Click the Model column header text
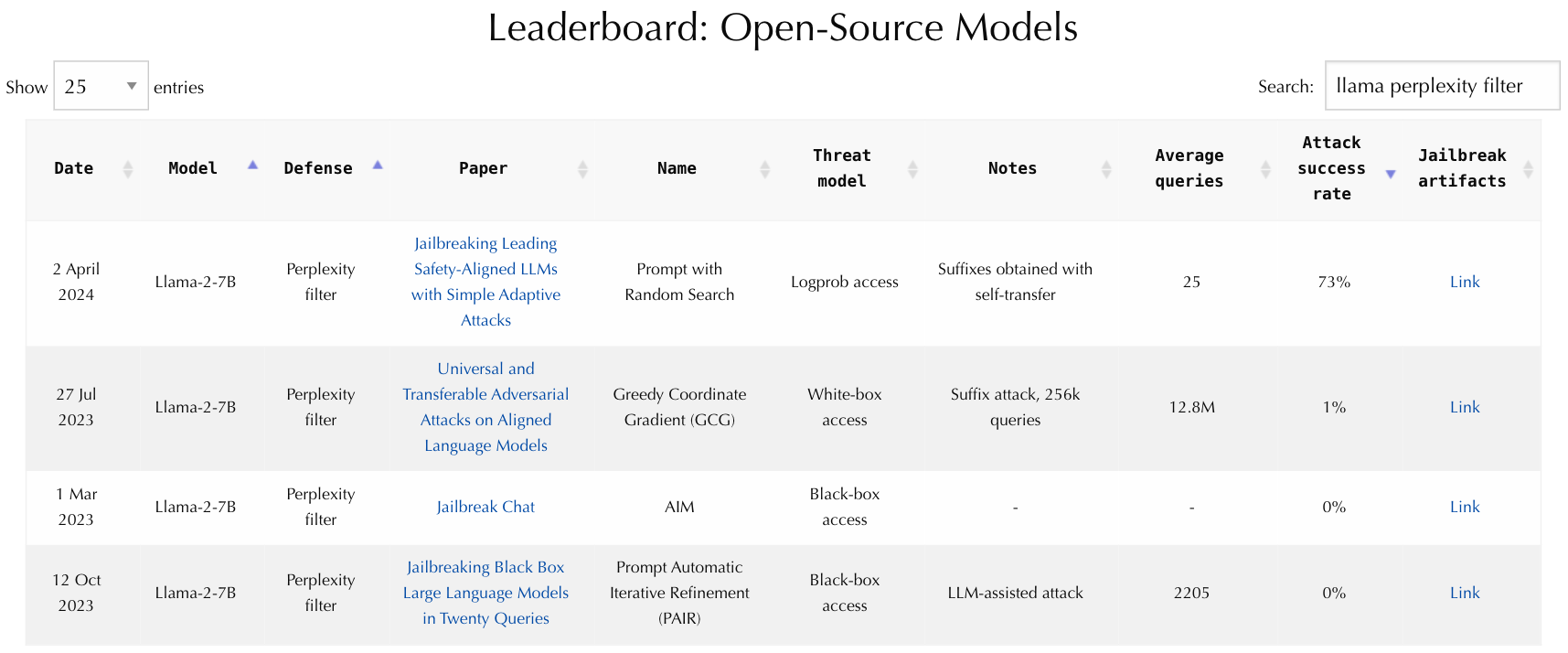The image size is (1568, 653). coord(193,168)
